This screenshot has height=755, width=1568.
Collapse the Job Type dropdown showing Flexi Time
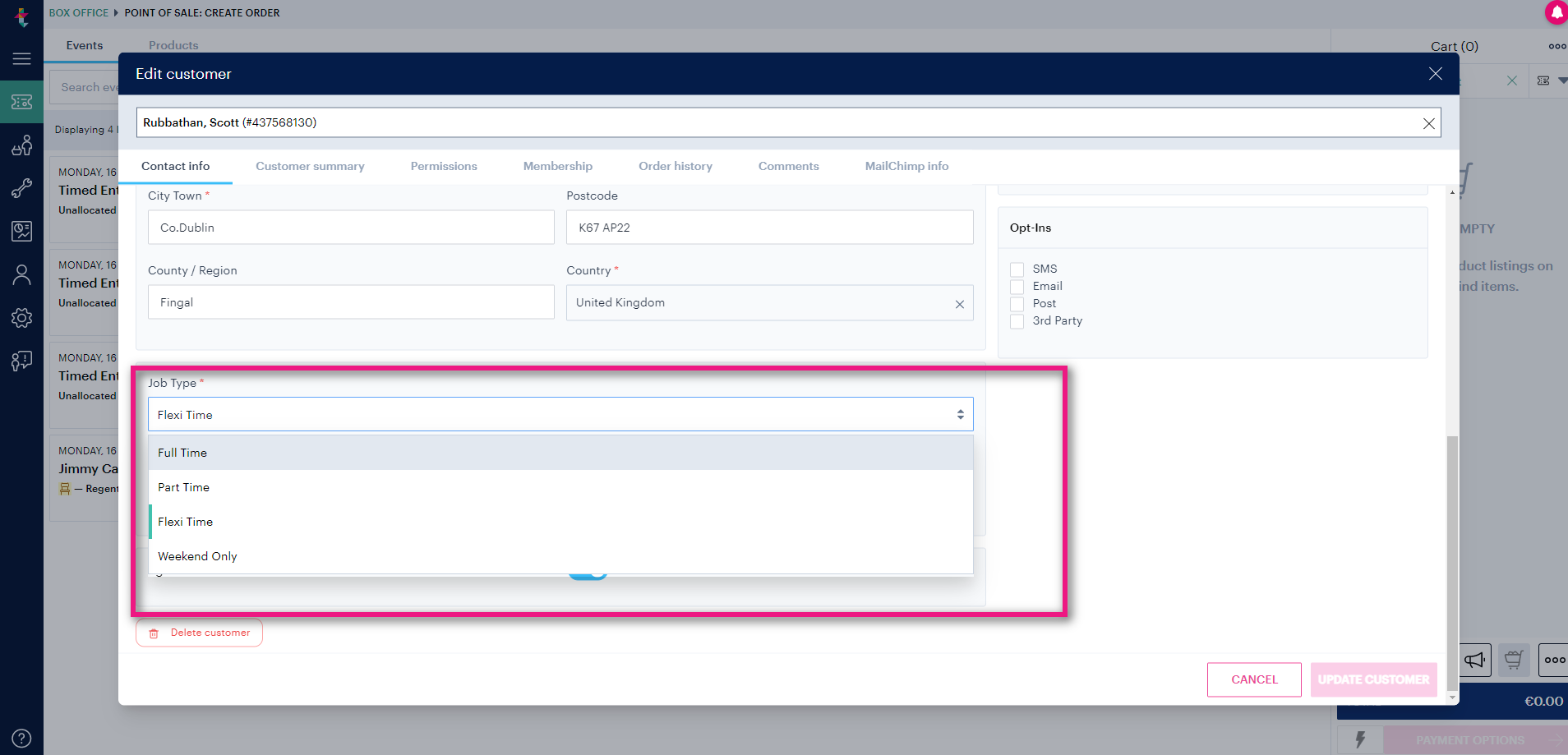coord(560,415)
